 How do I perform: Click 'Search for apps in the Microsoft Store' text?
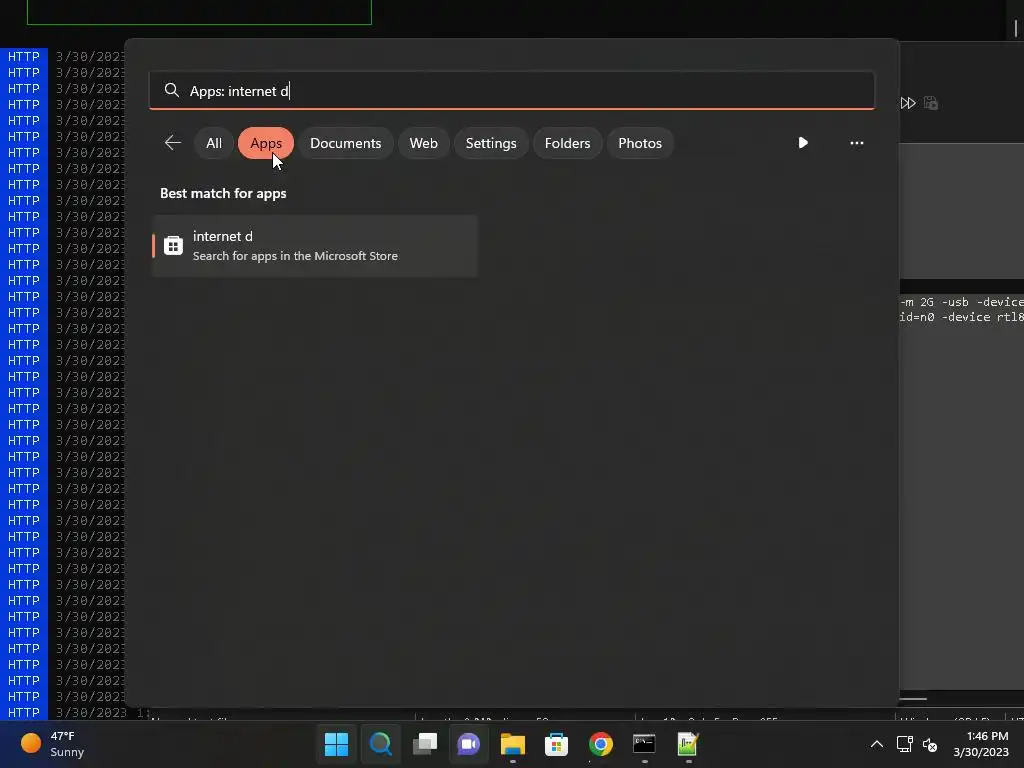(295, 256)
